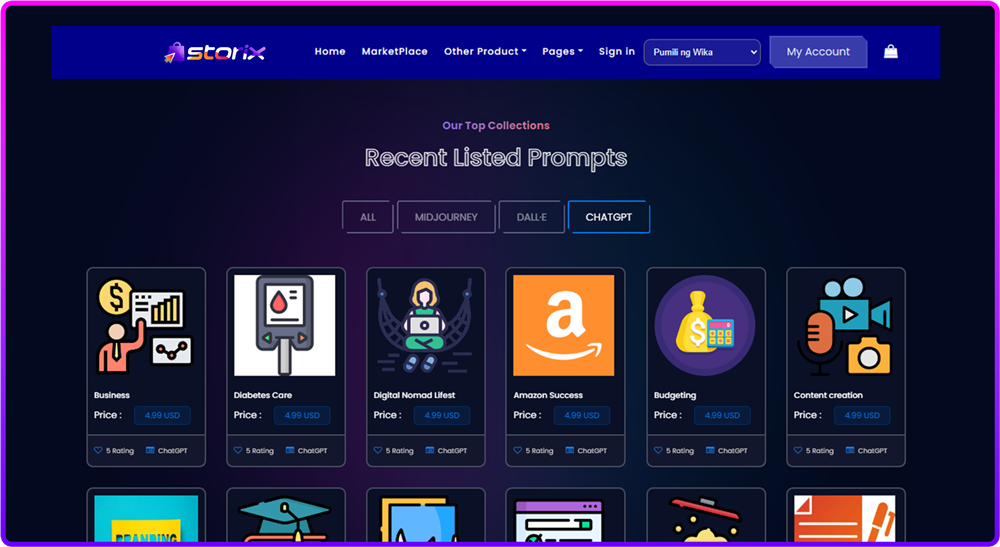Screen dimensions: 1000x547
Task: Open the Pumili ng Wika language dropdown
Action: pyautogui.click(x=702, y=52)
